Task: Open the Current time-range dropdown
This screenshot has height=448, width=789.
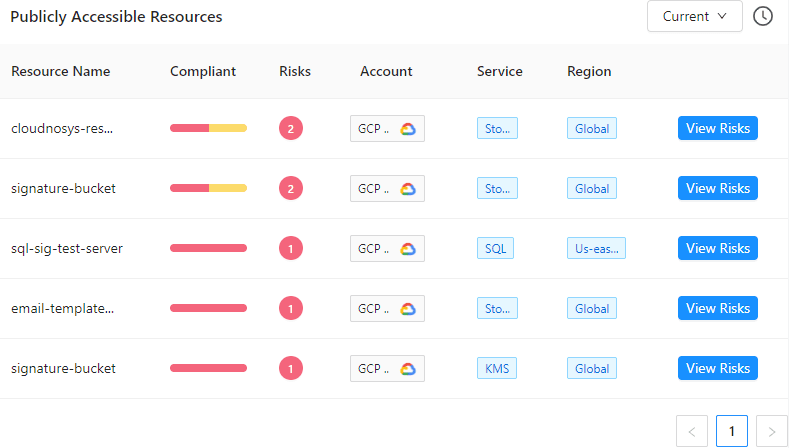Action: (x=694, y=16)
